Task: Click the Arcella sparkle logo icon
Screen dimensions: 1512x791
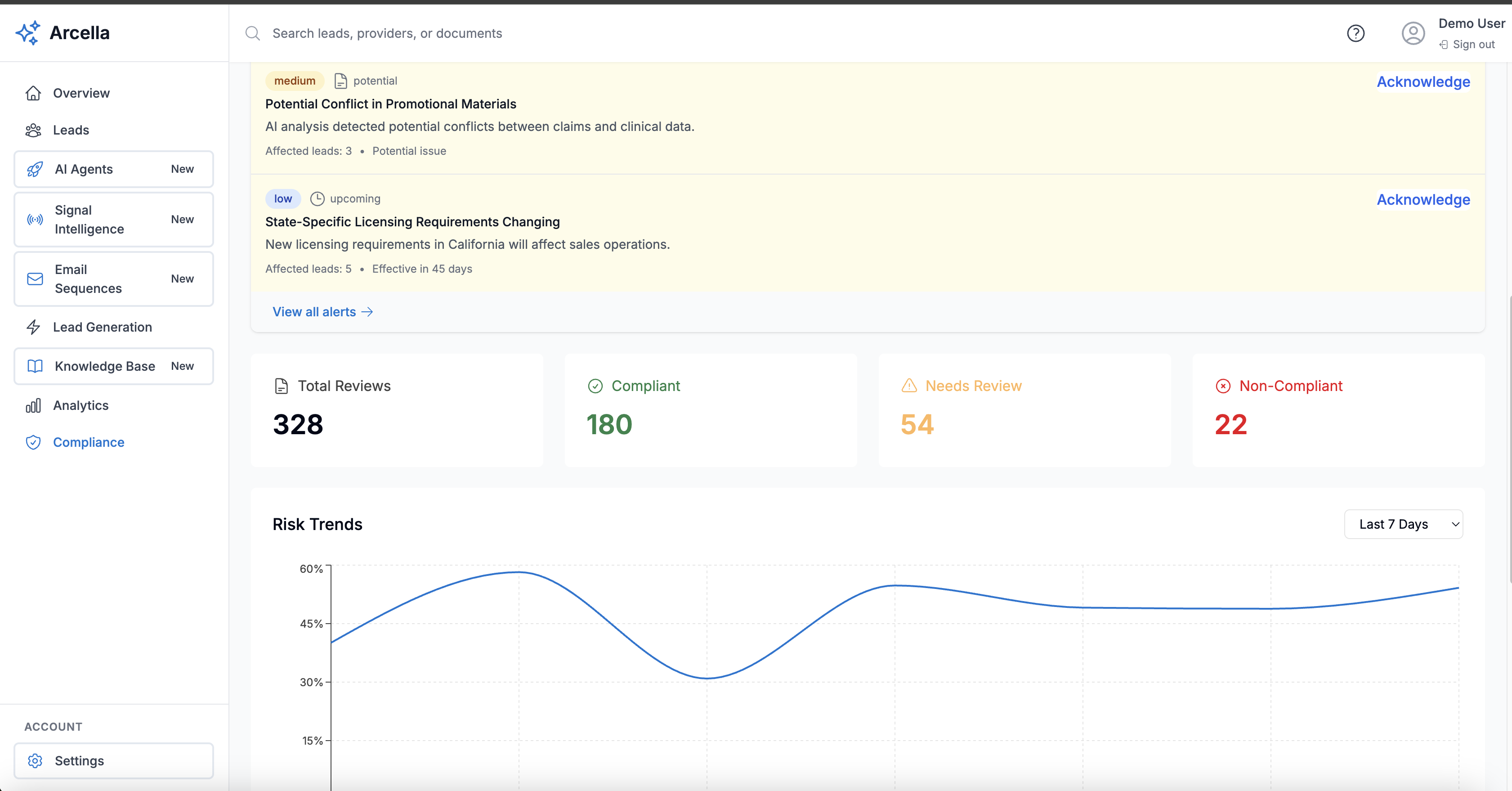Action: tap(27, 33)
